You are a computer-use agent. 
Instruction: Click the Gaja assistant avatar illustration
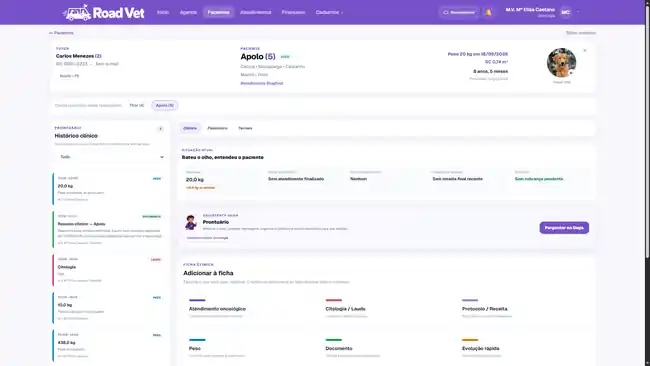pos(191,223)
